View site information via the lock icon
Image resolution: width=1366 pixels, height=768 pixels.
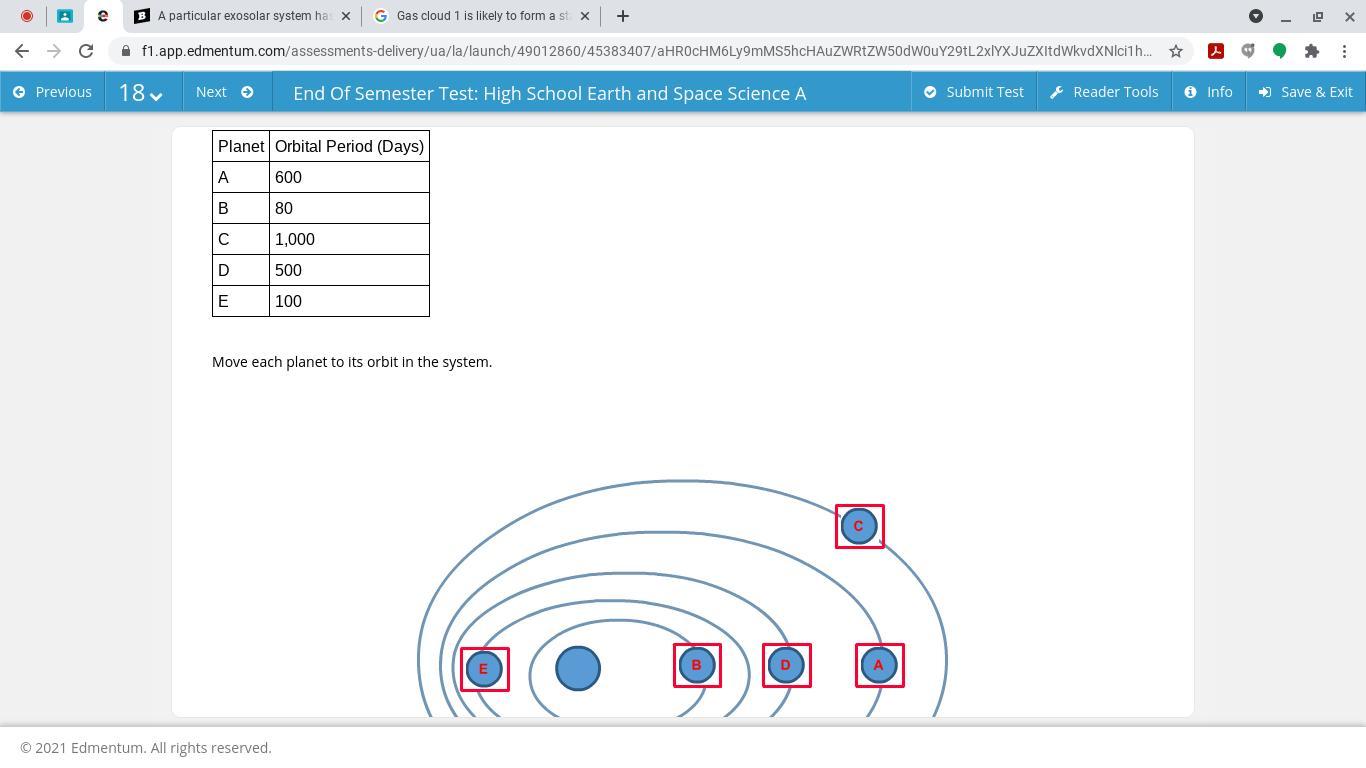[126, 51]
